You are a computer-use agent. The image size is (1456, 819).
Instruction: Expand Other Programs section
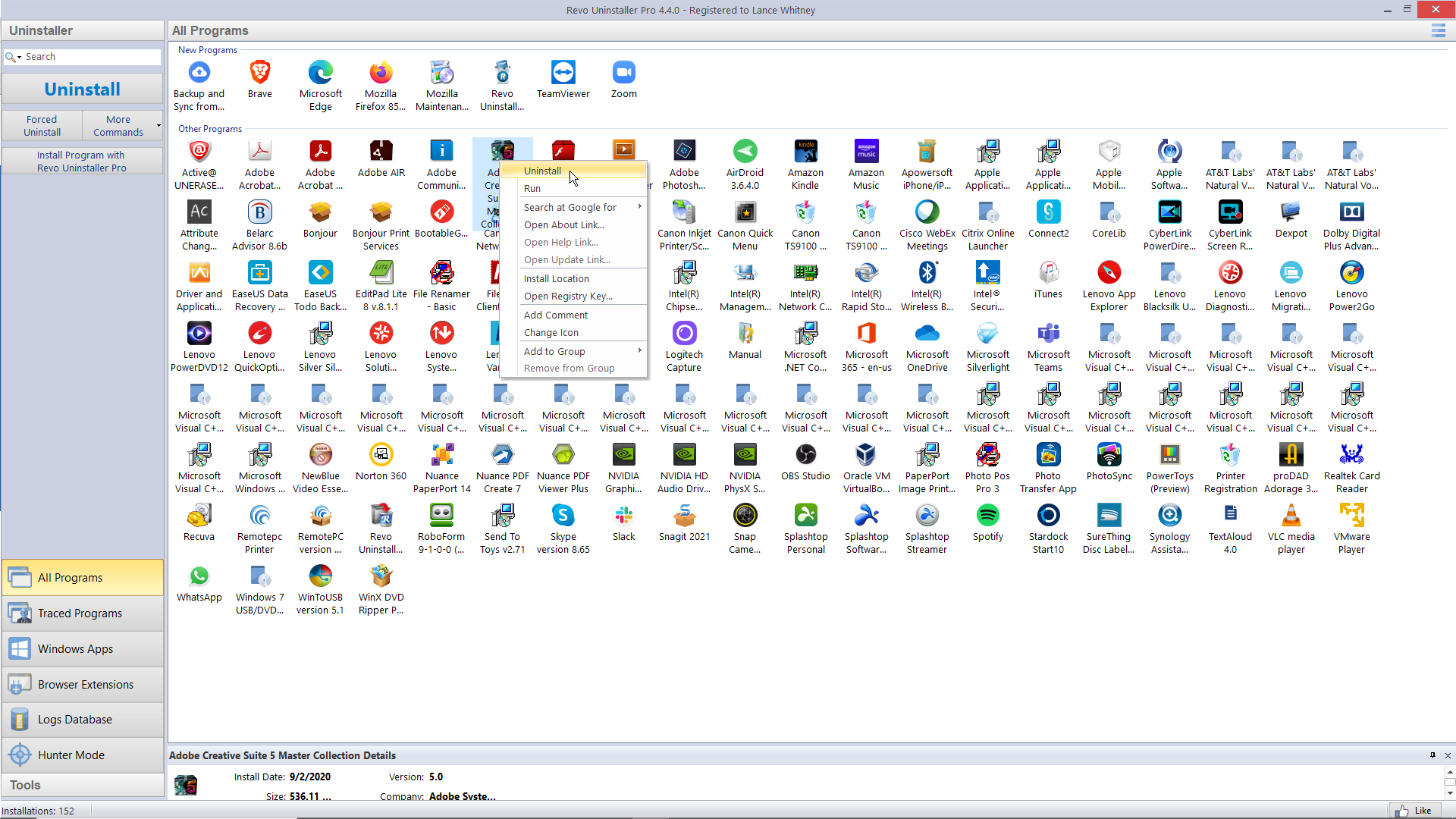[210, 128]
